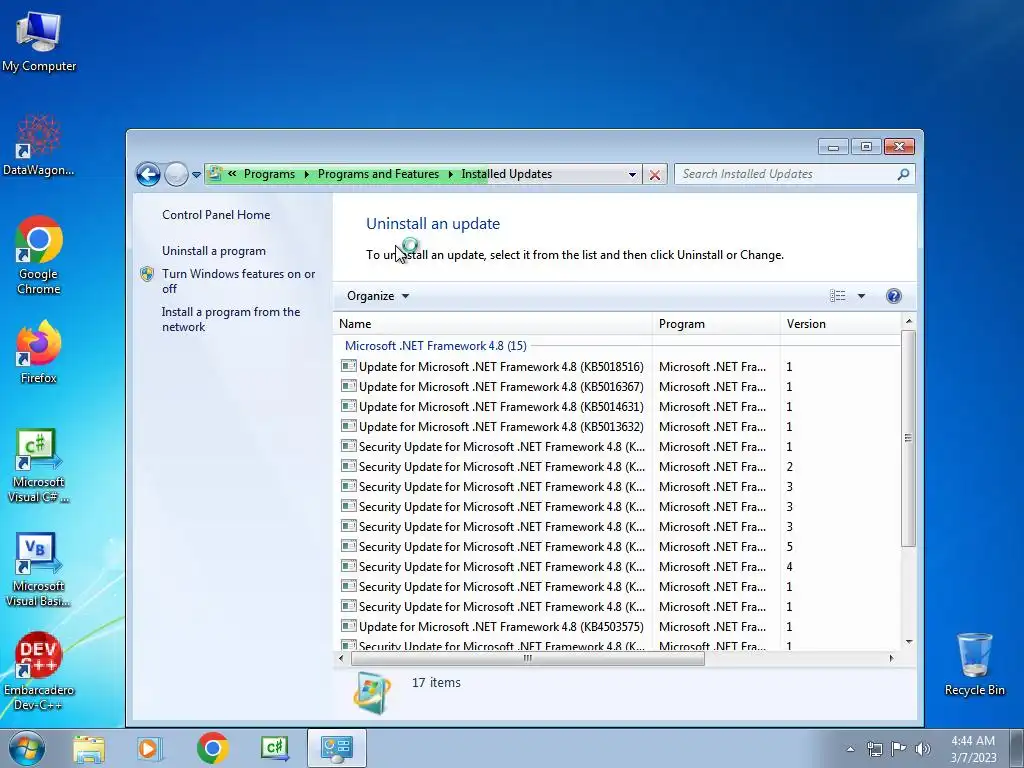Screen dimensions: 1024x768
Task: Open Install a program from the network
Action: point(231,319)
